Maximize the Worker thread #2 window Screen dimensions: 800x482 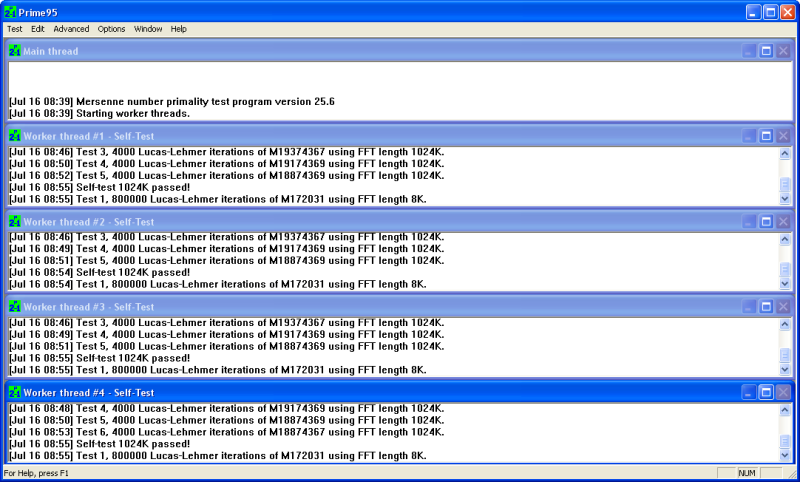tap(766, 222)
